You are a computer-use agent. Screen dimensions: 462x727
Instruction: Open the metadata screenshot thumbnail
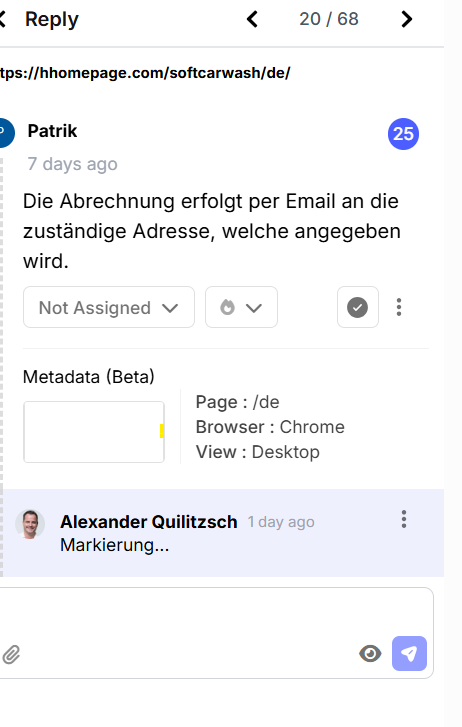pos(94,432)
